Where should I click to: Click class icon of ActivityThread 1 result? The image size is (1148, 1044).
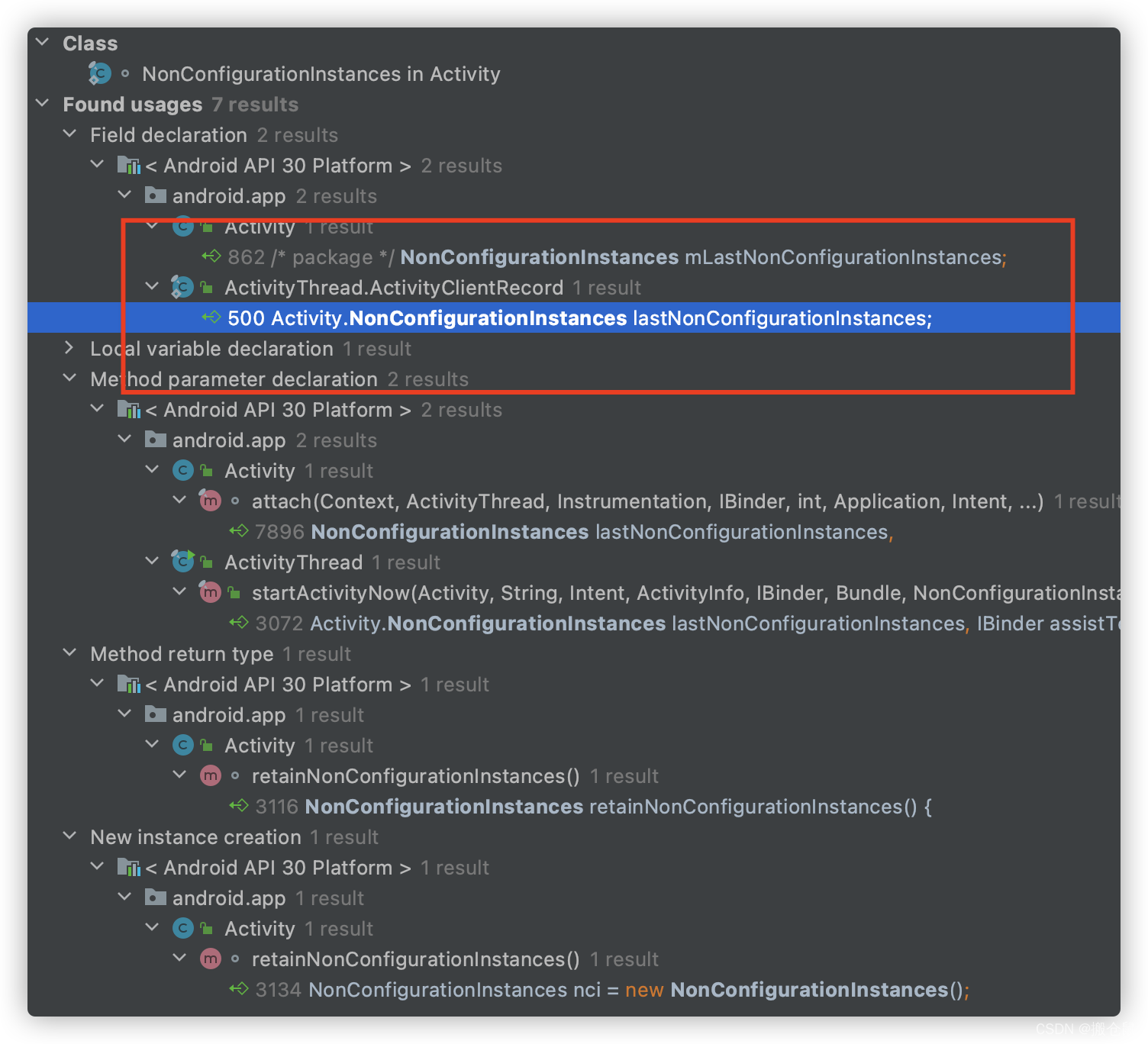(183, 562)
